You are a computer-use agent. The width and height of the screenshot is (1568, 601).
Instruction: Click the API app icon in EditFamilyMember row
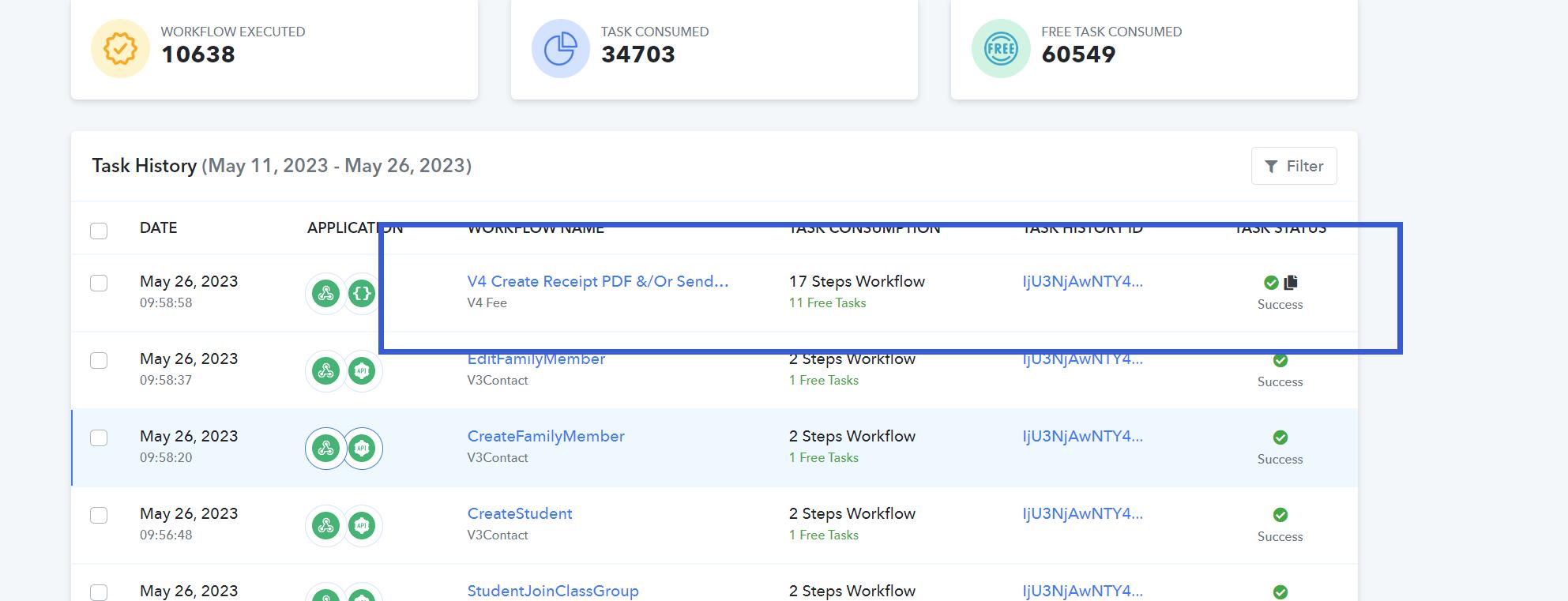point(362,371)
